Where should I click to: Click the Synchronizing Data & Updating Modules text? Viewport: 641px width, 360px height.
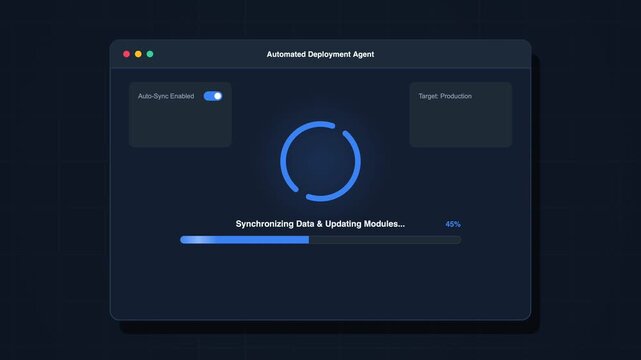[320, 224]
